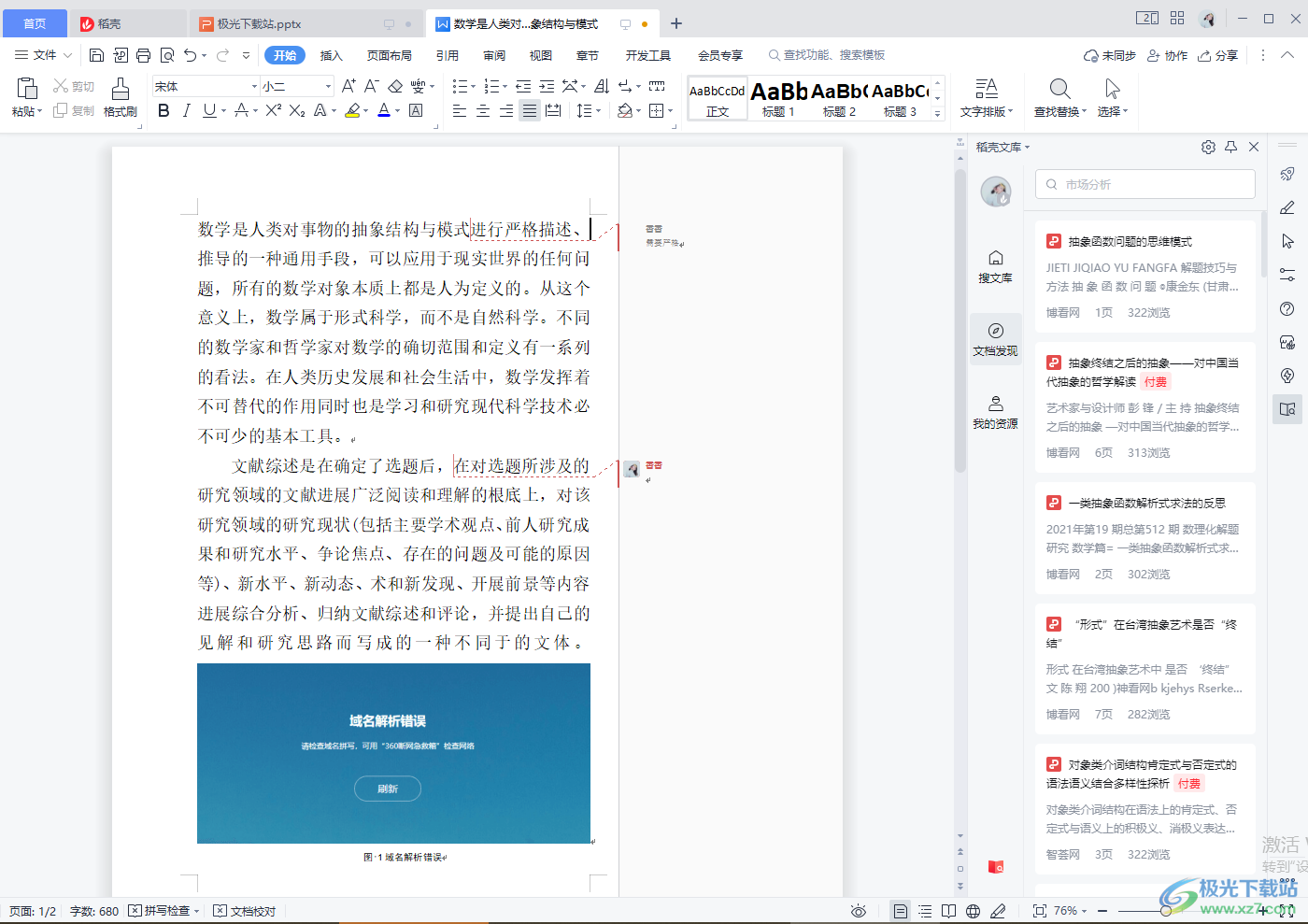Screen dimensions: 1308x924
Task: Click the Save document icon
Action: [x=96, y=55]
